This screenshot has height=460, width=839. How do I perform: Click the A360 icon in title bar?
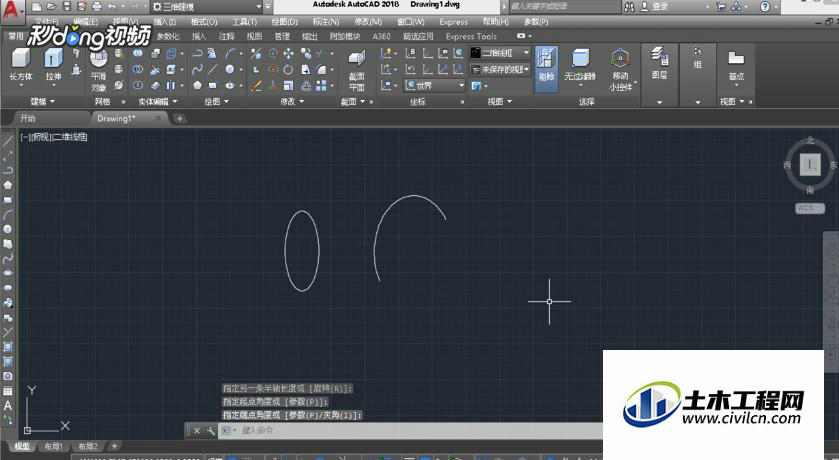coord(737,6)
